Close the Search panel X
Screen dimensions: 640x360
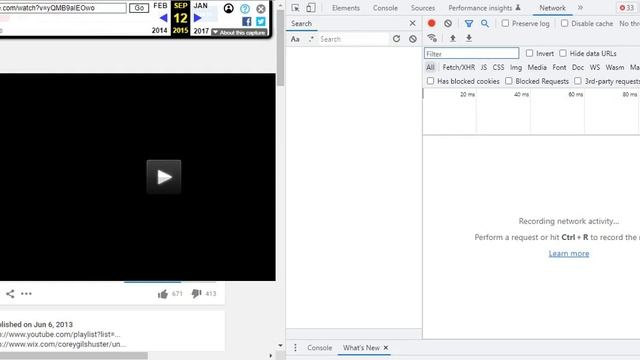pyautogui.click(x=412, y=23)
